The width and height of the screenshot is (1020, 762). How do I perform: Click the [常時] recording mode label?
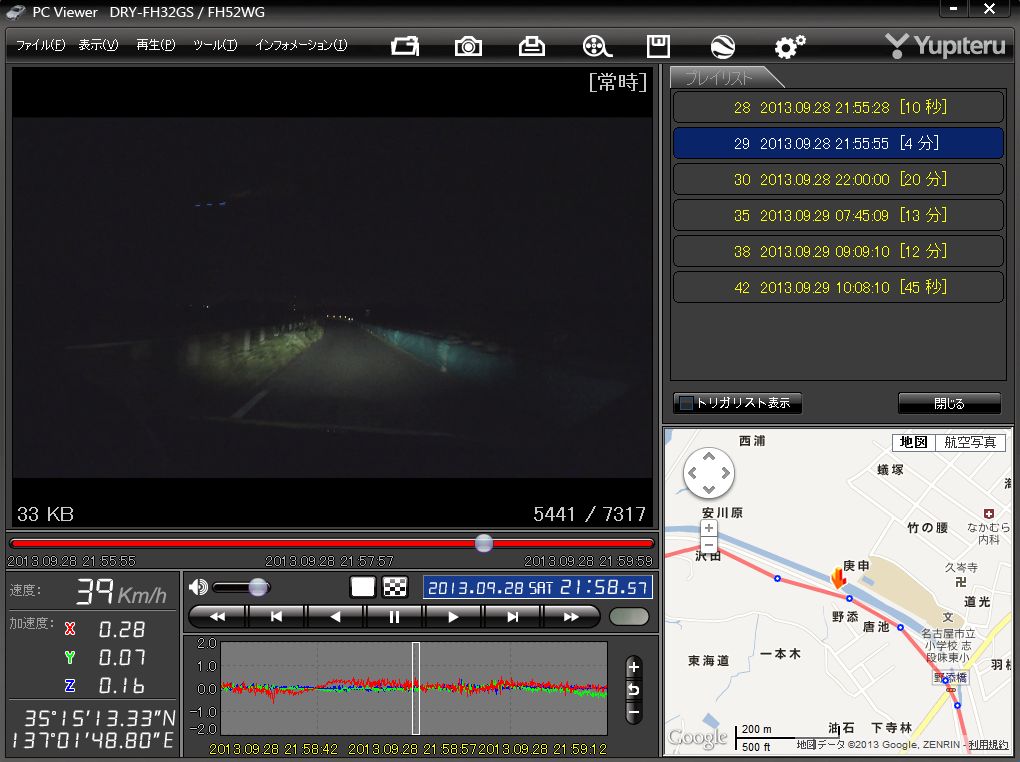618,82
